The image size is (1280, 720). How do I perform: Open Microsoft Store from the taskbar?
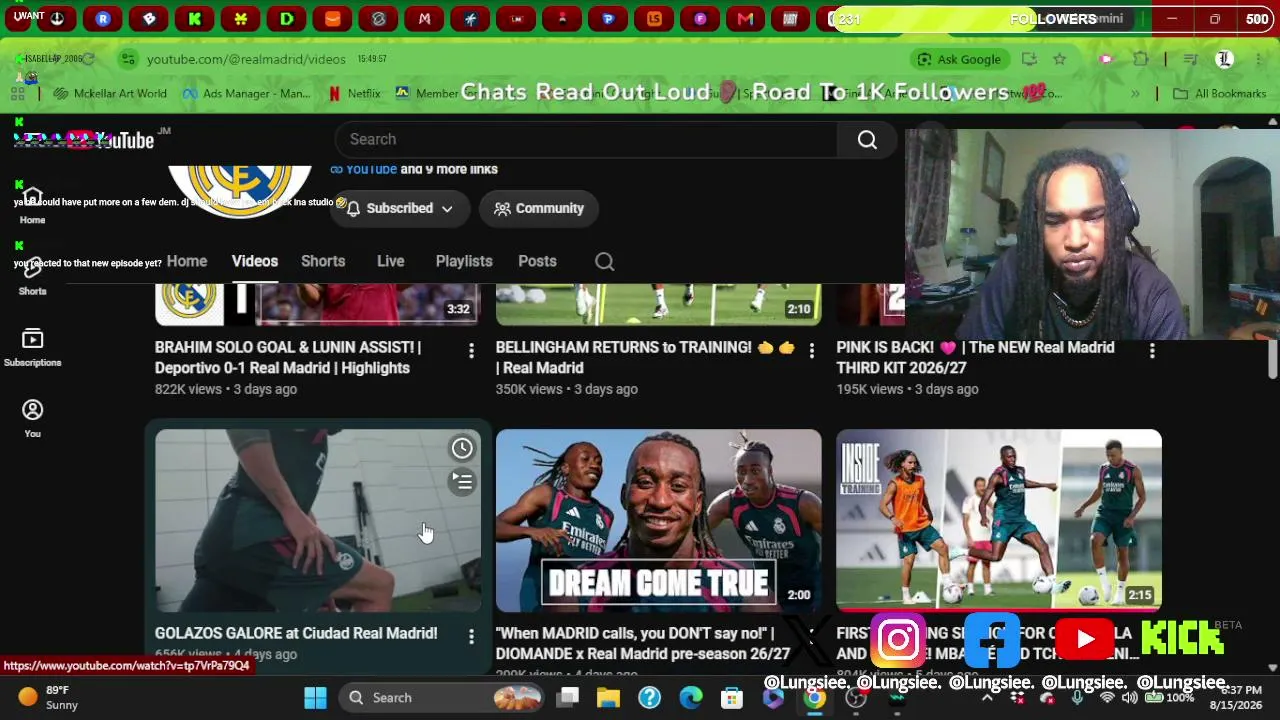click(732, 697)
